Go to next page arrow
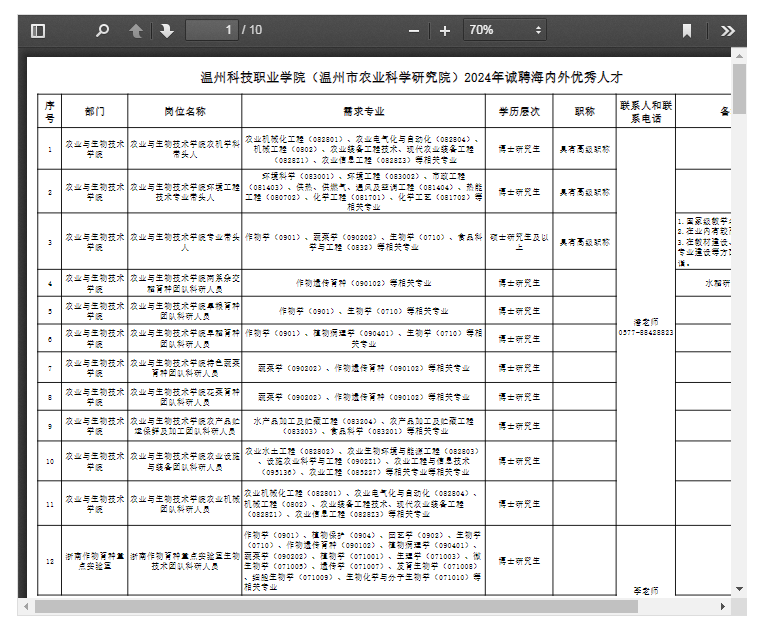The width and height of the screenshot is (757, 633). [167, 31]
